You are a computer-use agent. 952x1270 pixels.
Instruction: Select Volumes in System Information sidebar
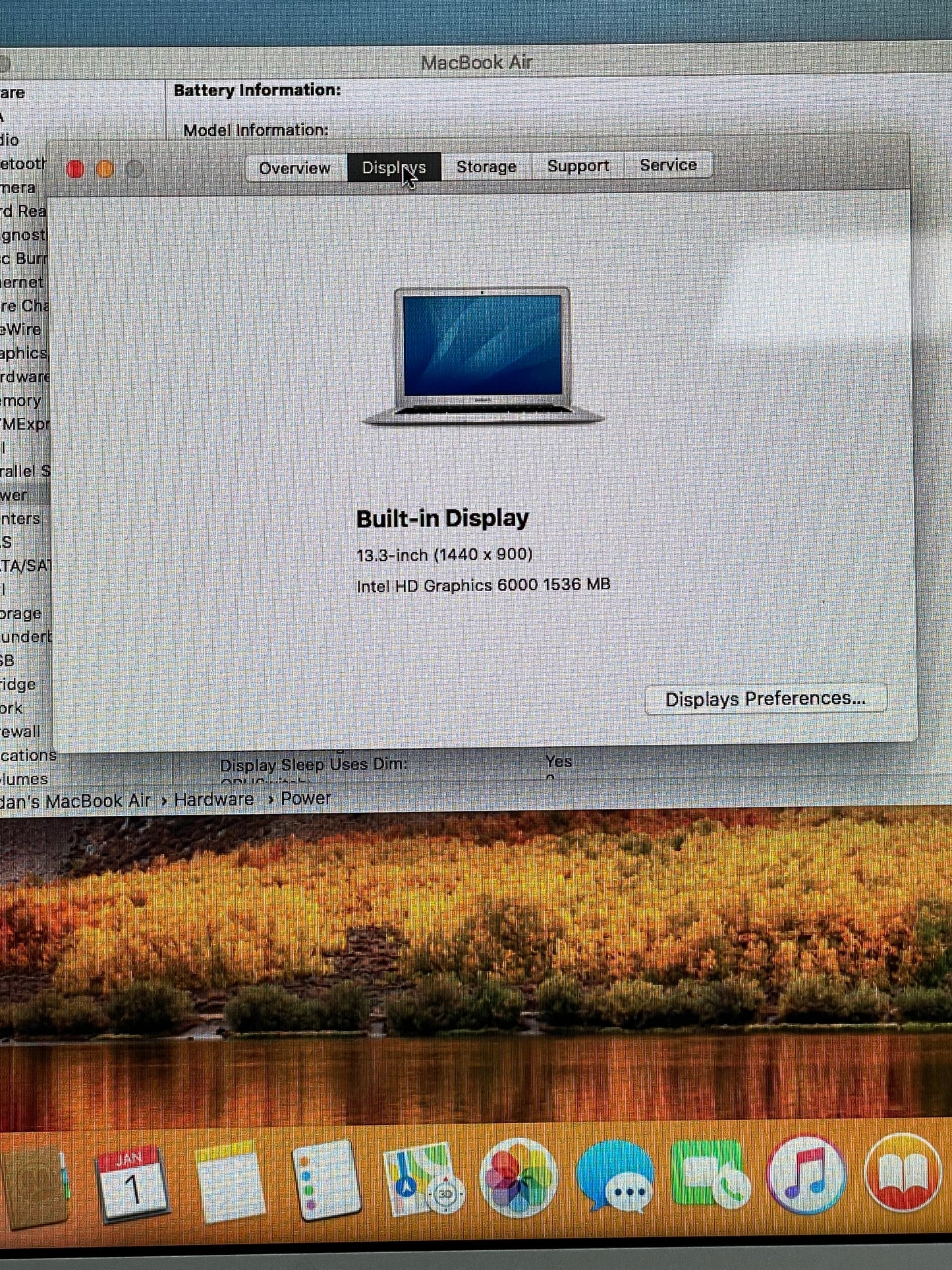(24, 779)
